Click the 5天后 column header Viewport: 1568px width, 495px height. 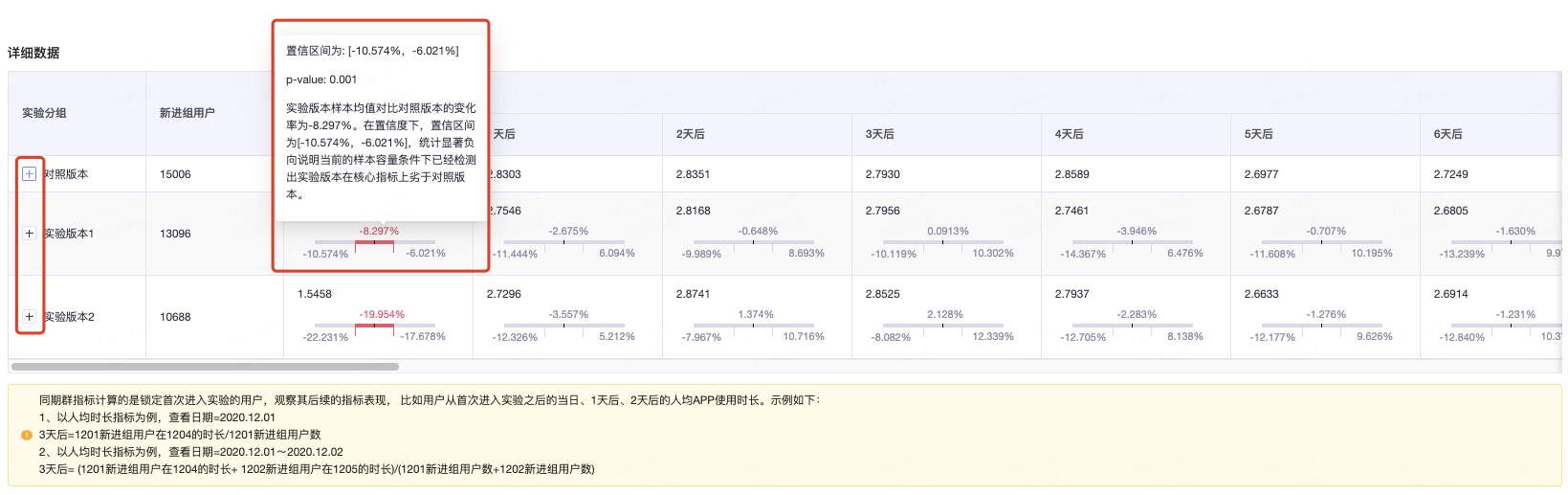pos(1258,134)
